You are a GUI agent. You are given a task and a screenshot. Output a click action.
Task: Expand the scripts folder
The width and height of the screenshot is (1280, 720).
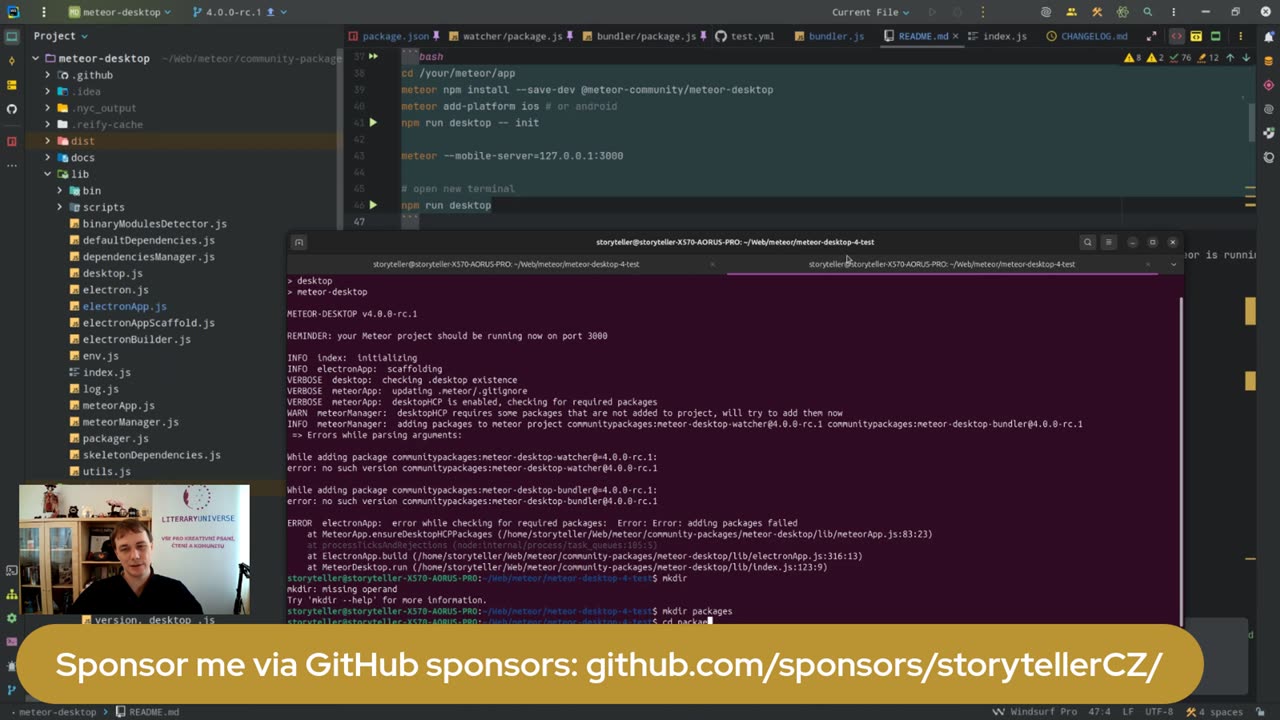[x=59, y=207]
